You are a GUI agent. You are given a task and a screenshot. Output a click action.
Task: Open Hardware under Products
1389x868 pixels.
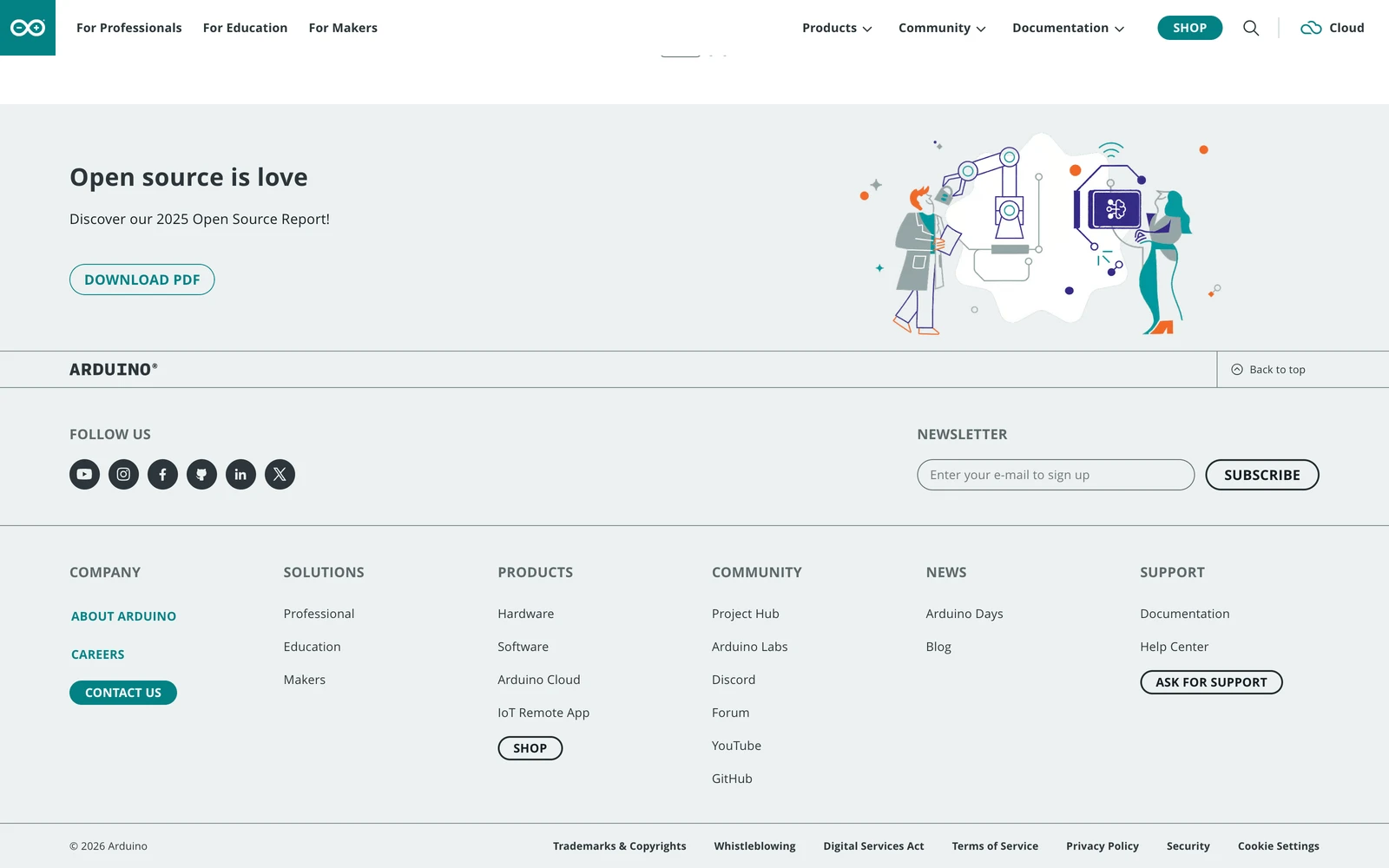pyautogui.click(x=526, y=614)
